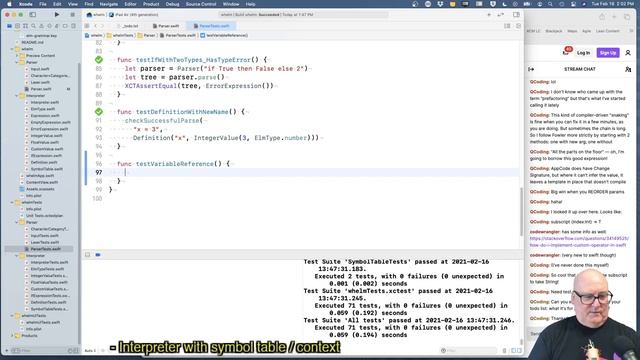
Task: Open README.md in the navigator
Action: tap(32, 42)
